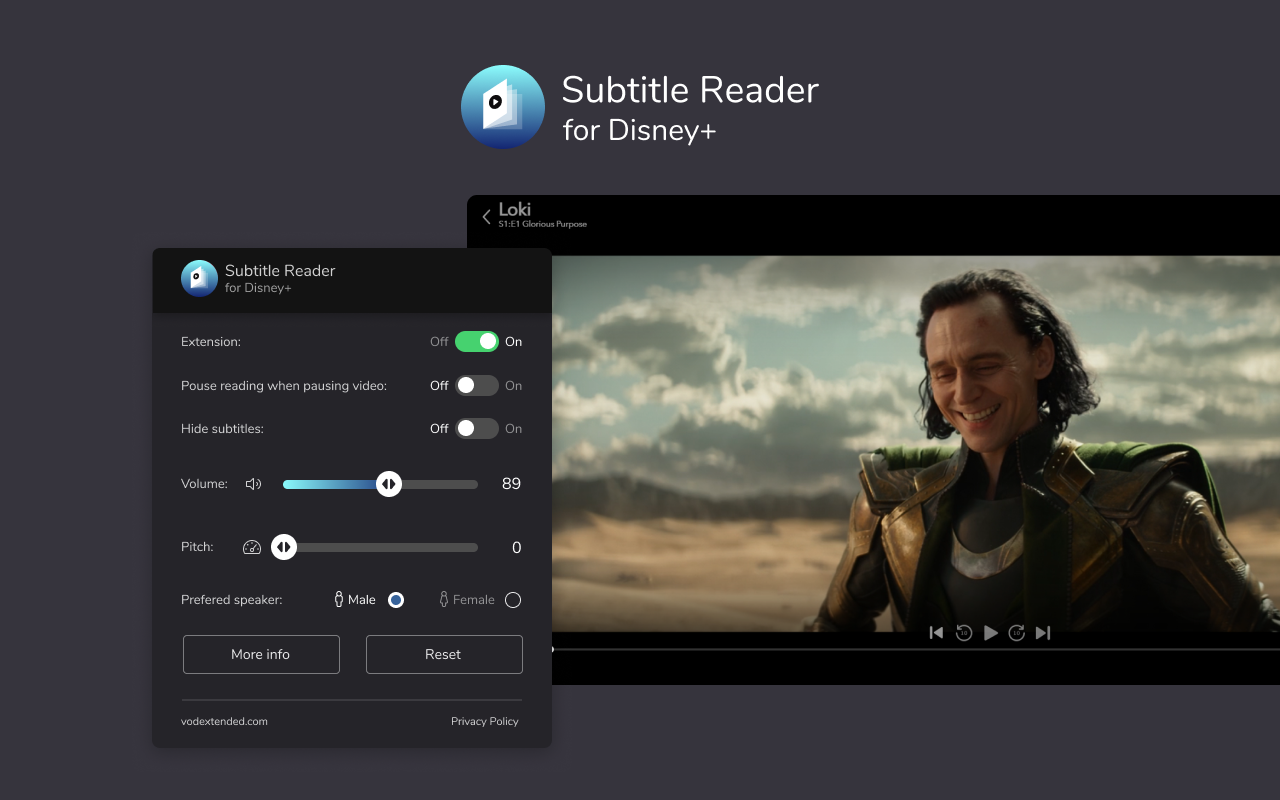Skip to previous episode in player
This screenshot has width=1280, height=800.
(936, 633)
